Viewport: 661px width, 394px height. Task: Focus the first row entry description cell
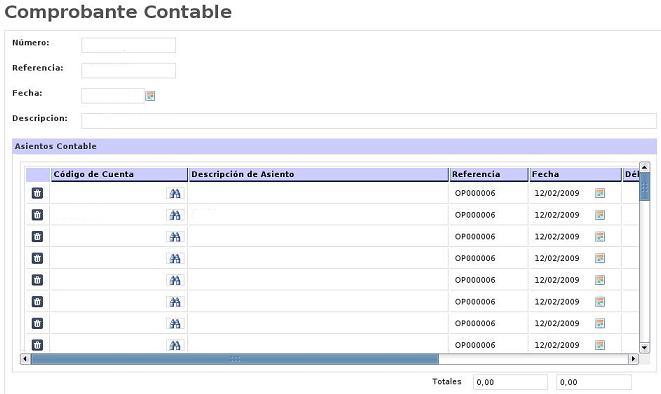click(318, 193)
